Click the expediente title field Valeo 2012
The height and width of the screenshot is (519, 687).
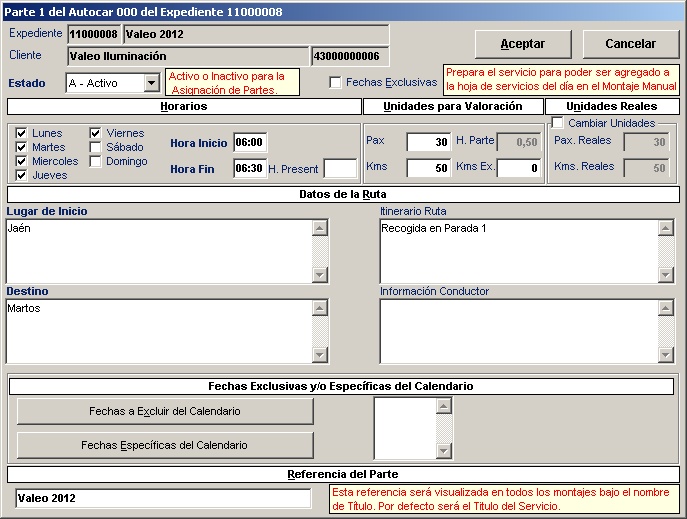tap(256, 34)
